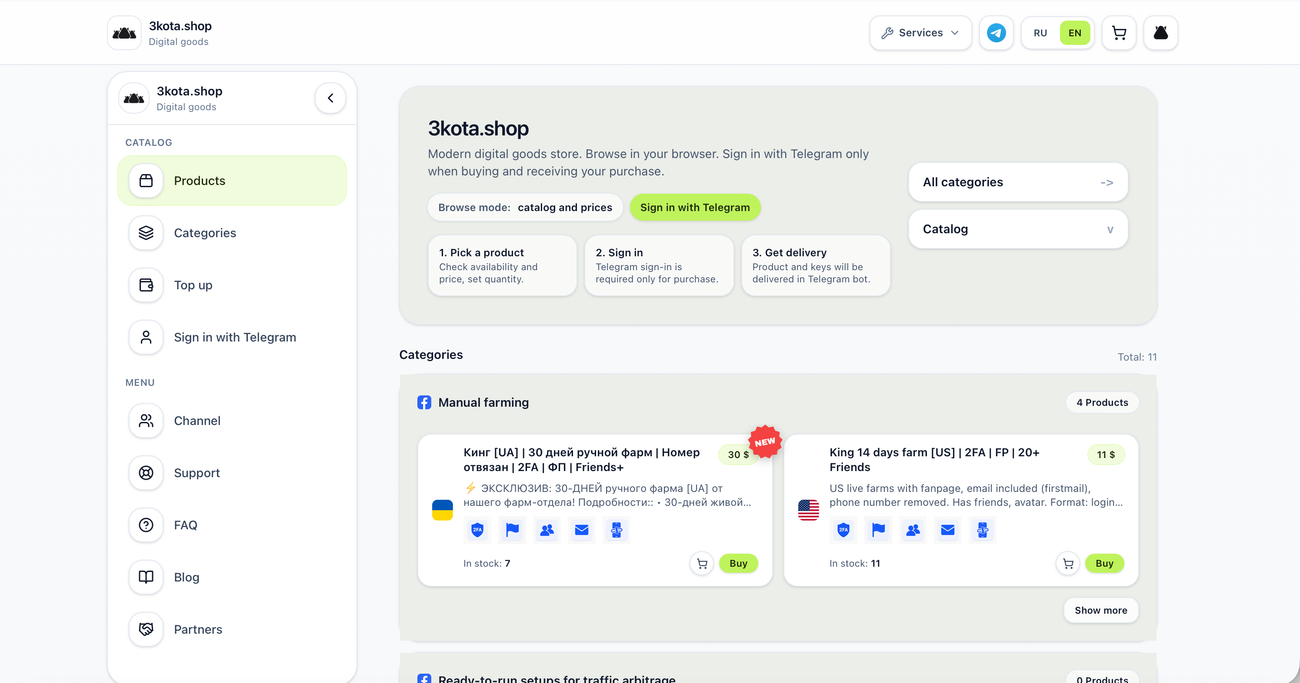Show more Manual farming products
The width and height of the screenshot is (1300, 683).
[x=1101, y=610]
